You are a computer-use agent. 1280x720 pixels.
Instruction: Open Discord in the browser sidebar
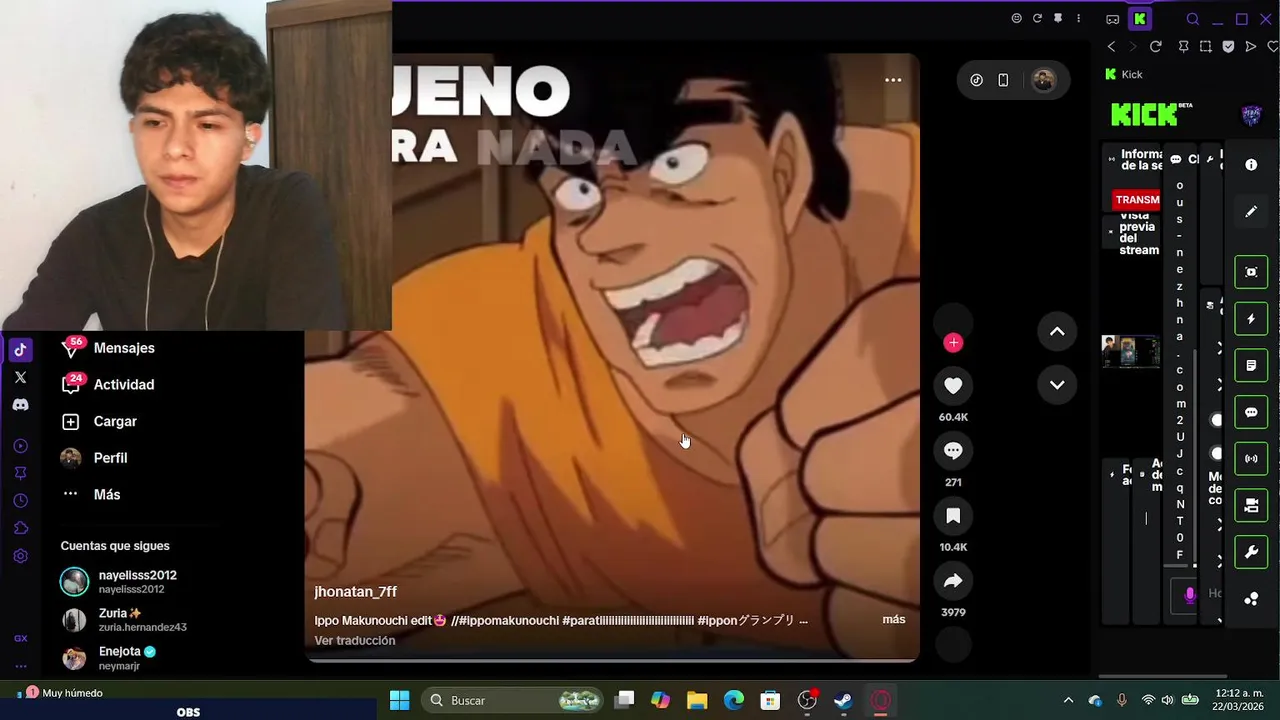click(20, 405)
